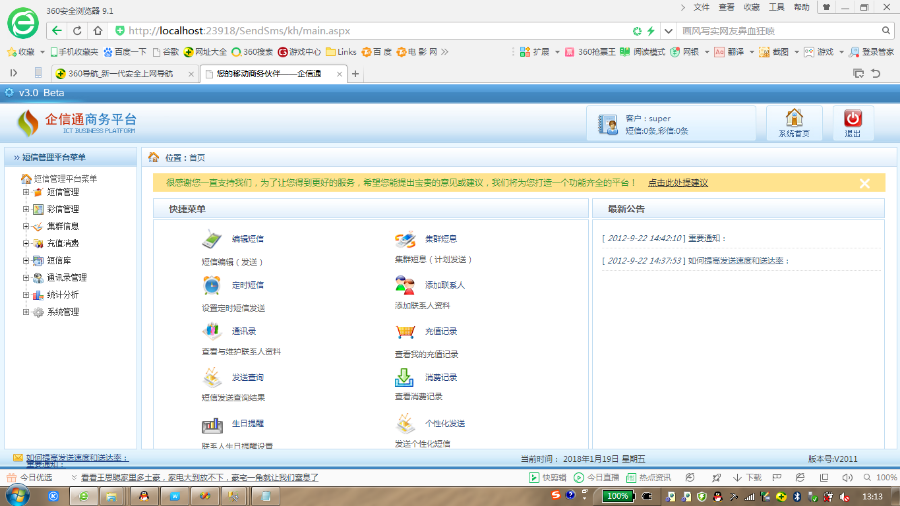Open the 消费记录 download icon

[404, 377]
